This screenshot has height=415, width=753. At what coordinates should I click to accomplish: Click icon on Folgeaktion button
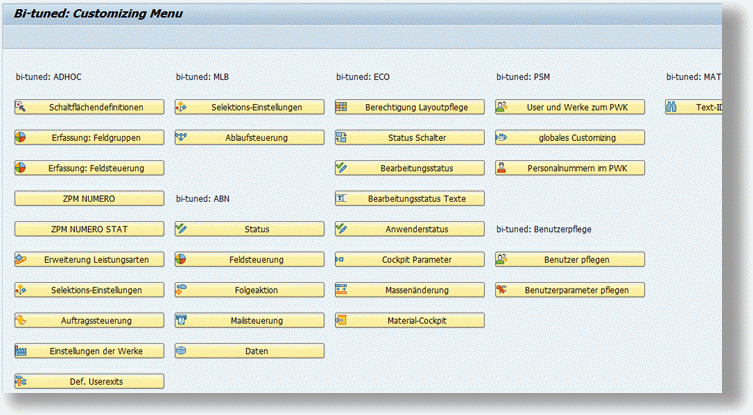[x=181, y=290]
